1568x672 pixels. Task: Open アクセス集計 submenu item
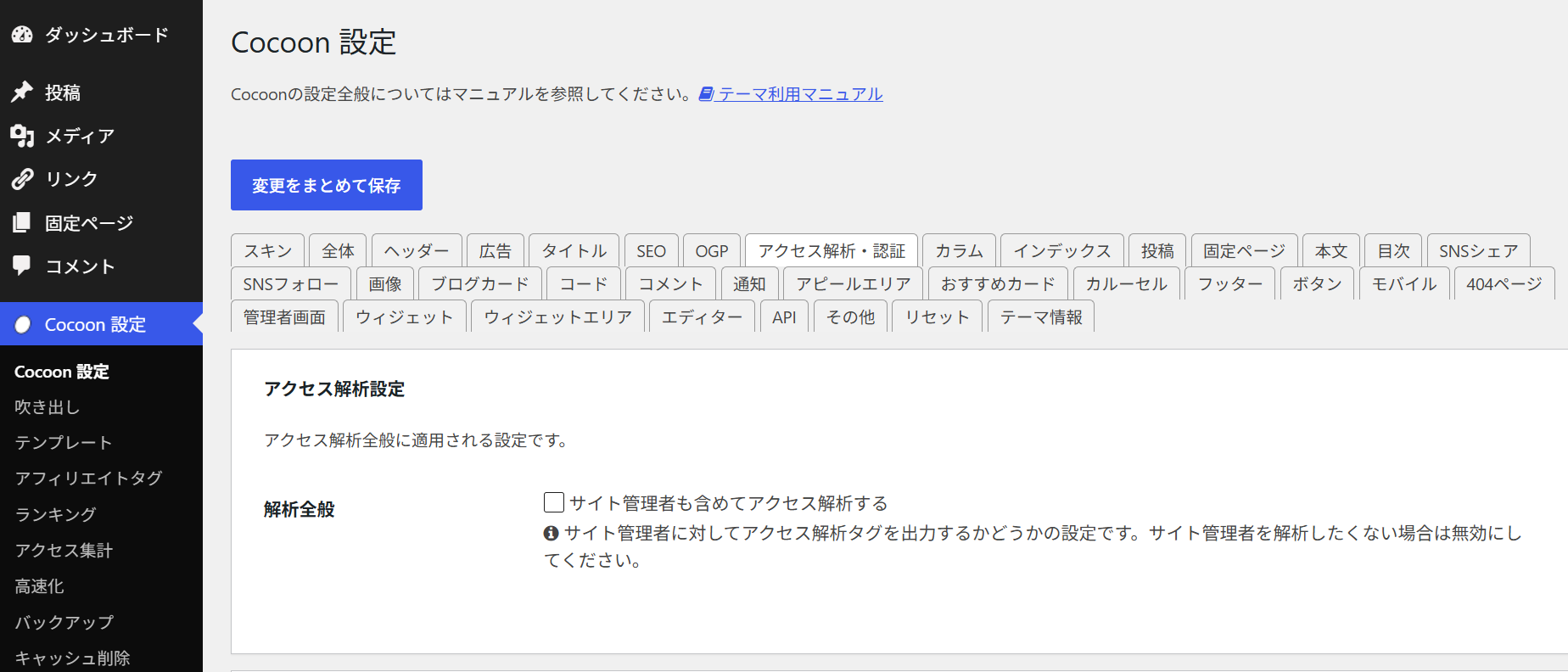point(64,551)
